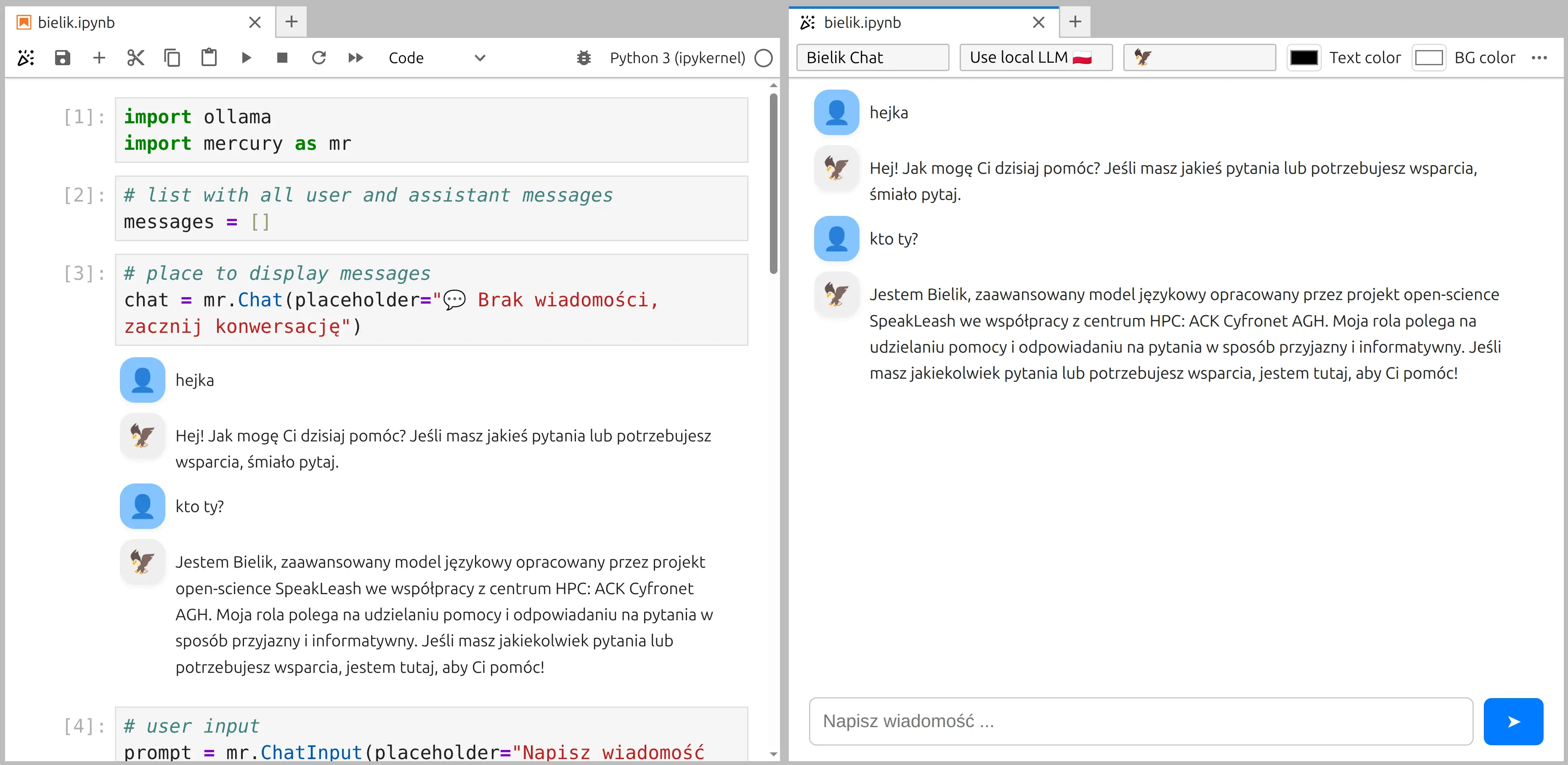Open a new tab in the left panel

[292, 23]
